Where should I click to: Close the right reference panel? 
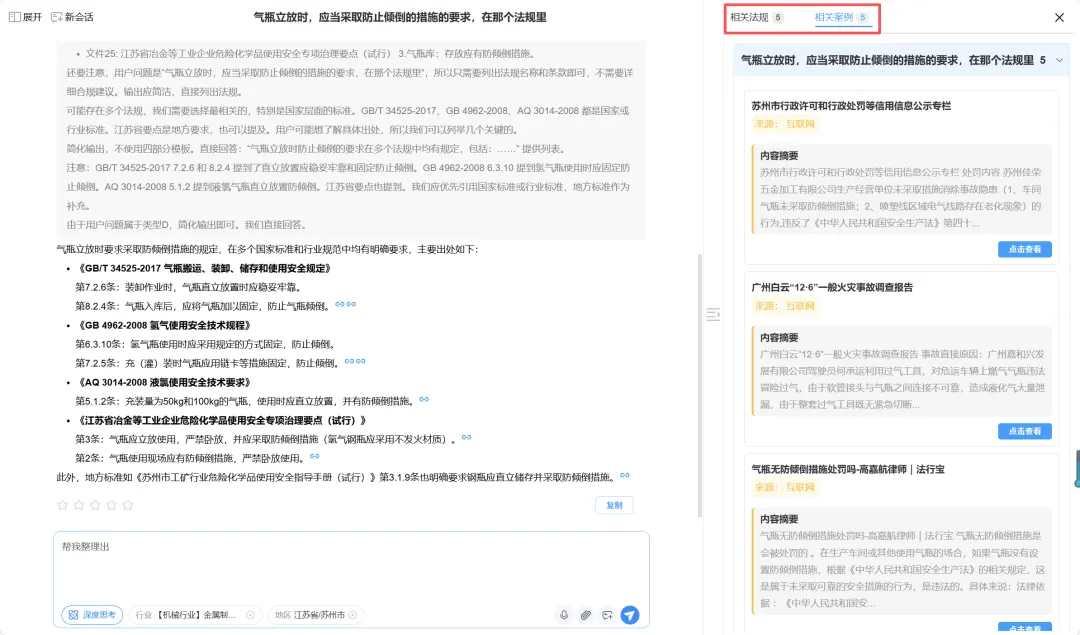pos(1059,18)
